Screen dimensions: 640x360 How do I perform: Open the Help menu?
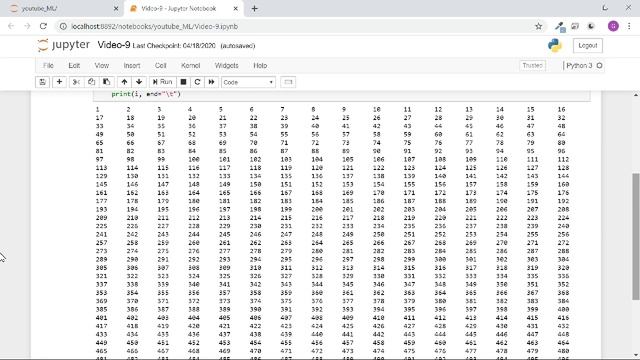[x=260, y=66]
